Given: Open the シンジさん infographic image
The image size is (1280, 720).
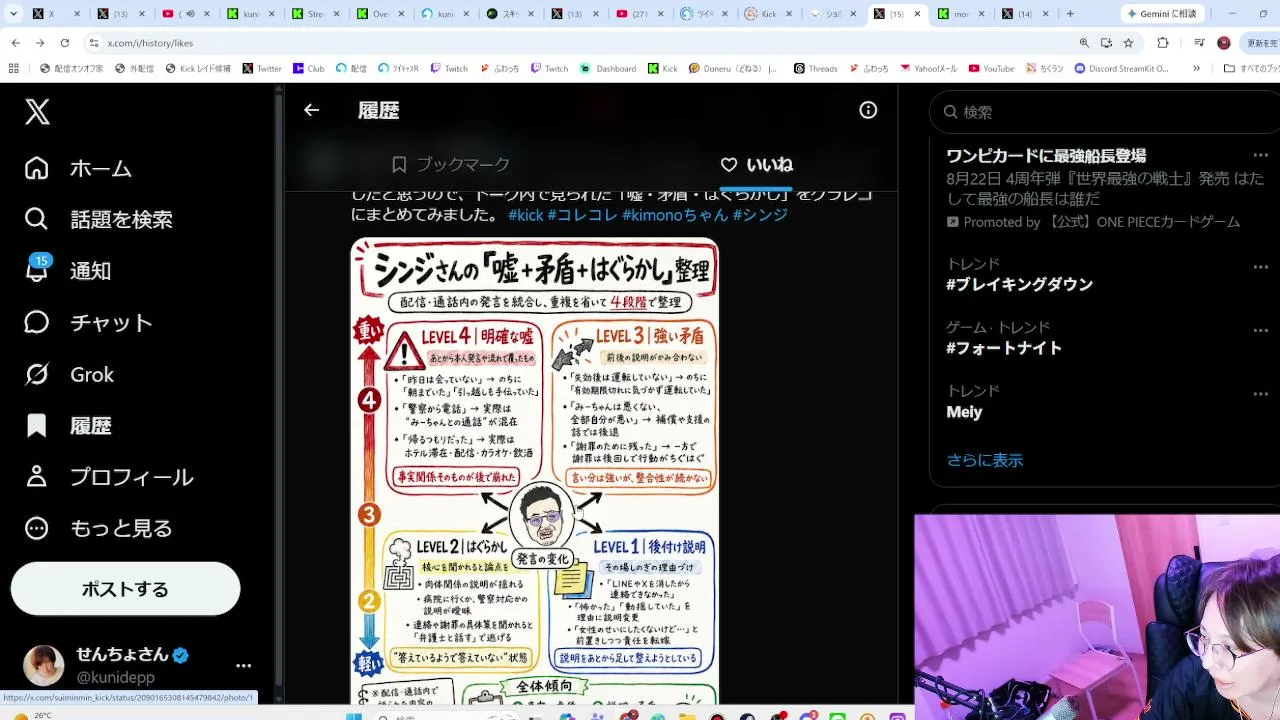Looking at the screenshot, I should pyautogui.click(x=535, y=472).
